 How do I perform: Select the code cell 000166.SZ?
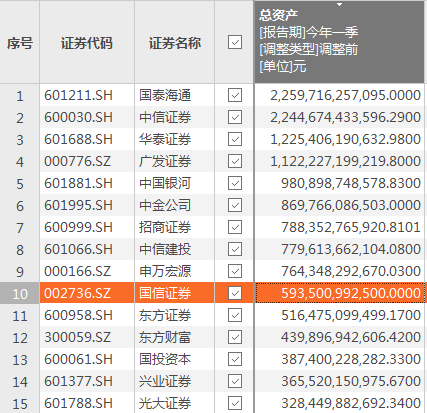[87, 271]
